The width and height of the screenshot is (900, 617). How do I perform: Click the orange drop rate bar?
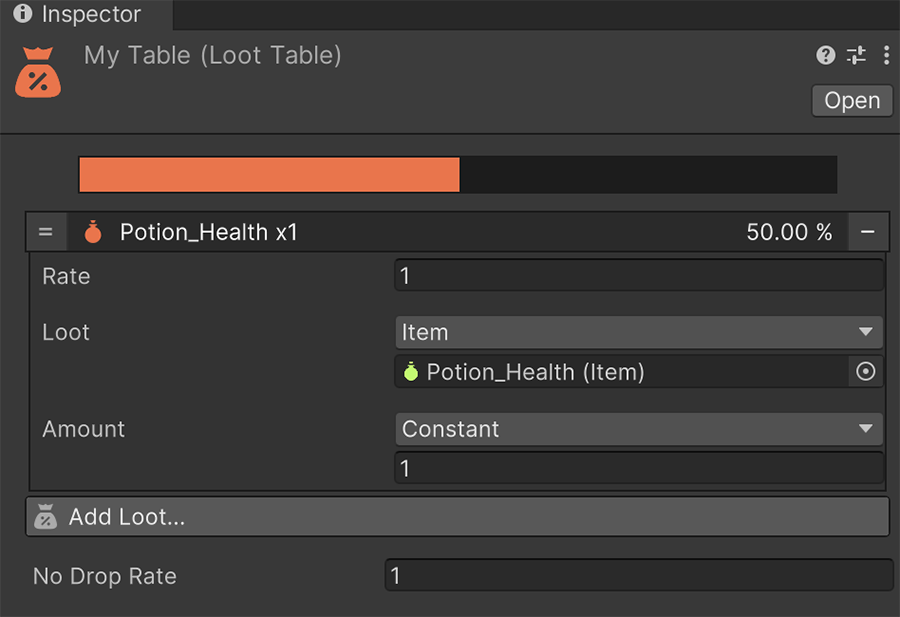pyautogui.click(x=268, y=174)
